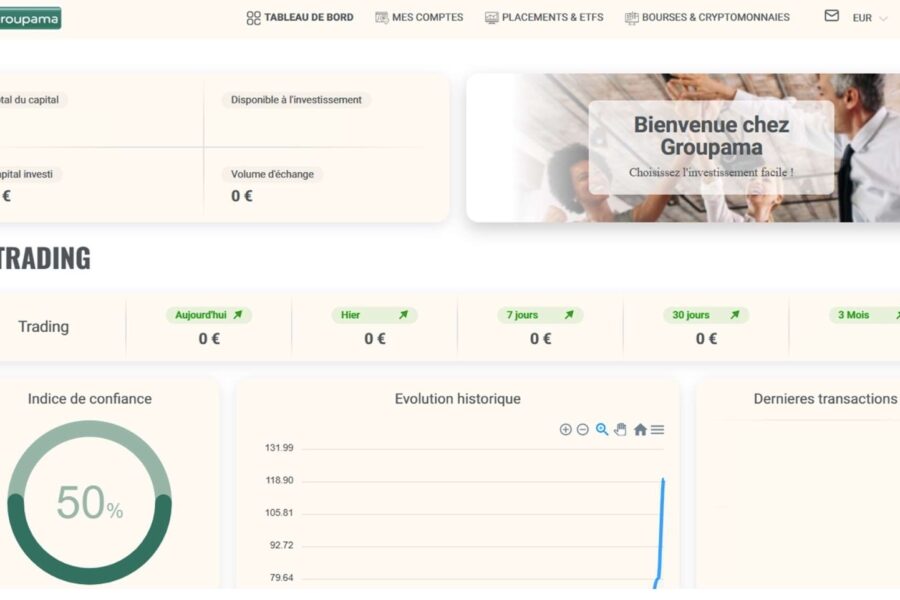Expand the EUR currency dropdown

(x=870, y=18)
